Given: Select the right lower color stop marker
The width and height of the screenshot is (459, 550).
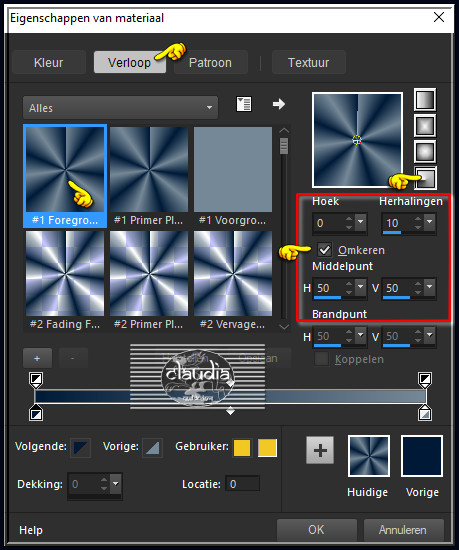Looking at the screenshot, I should [x=425, y=413].
